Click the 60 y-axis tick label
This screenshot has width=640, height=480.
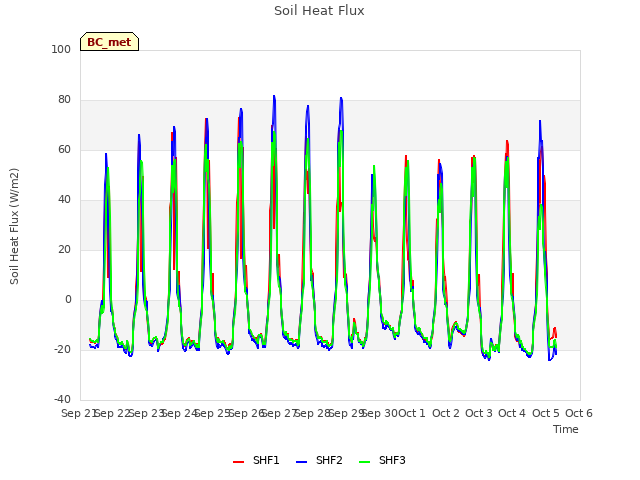tap(64, 149)
